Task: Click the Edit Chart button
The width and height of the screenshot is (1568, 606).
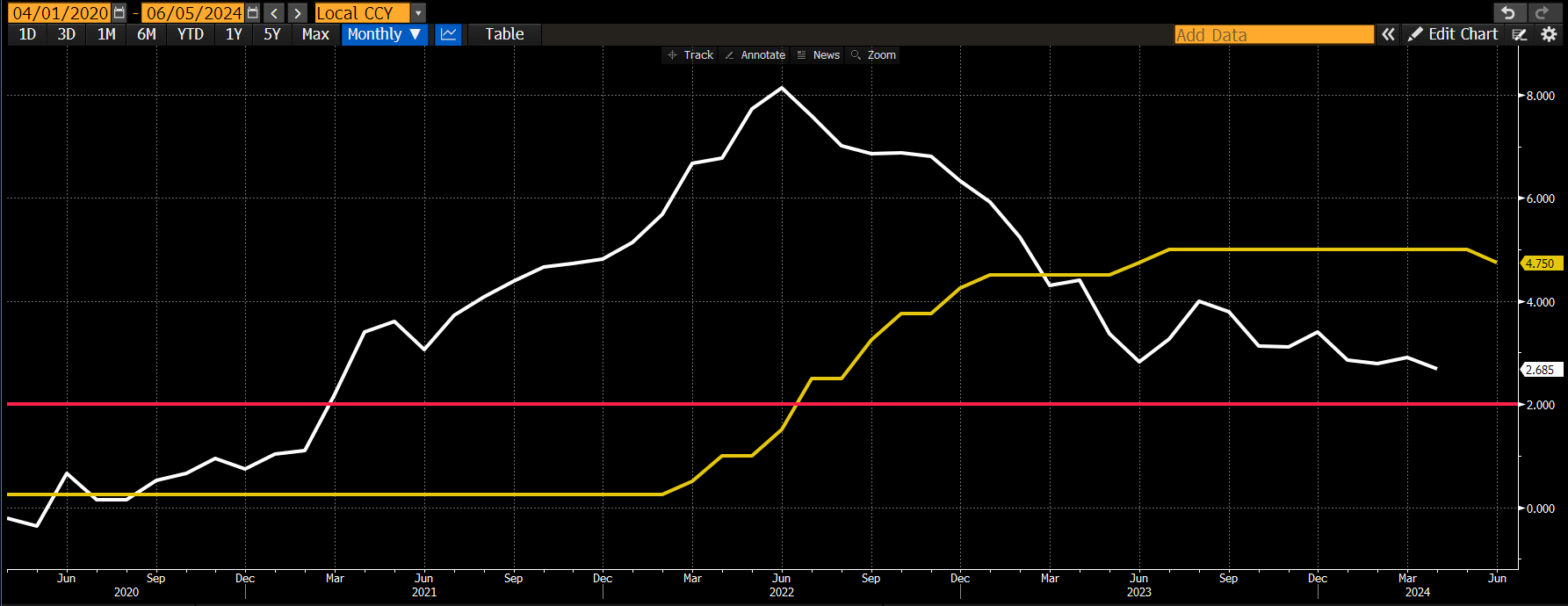Action: point(1453,34)
